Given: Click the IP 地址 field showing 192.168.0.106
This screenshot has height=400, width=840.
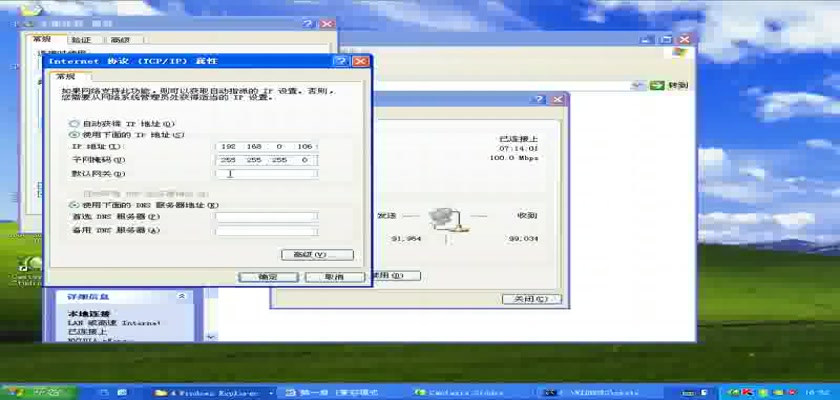Looking at the screenshot, I should pyautogui.click(x=266, y=147).
